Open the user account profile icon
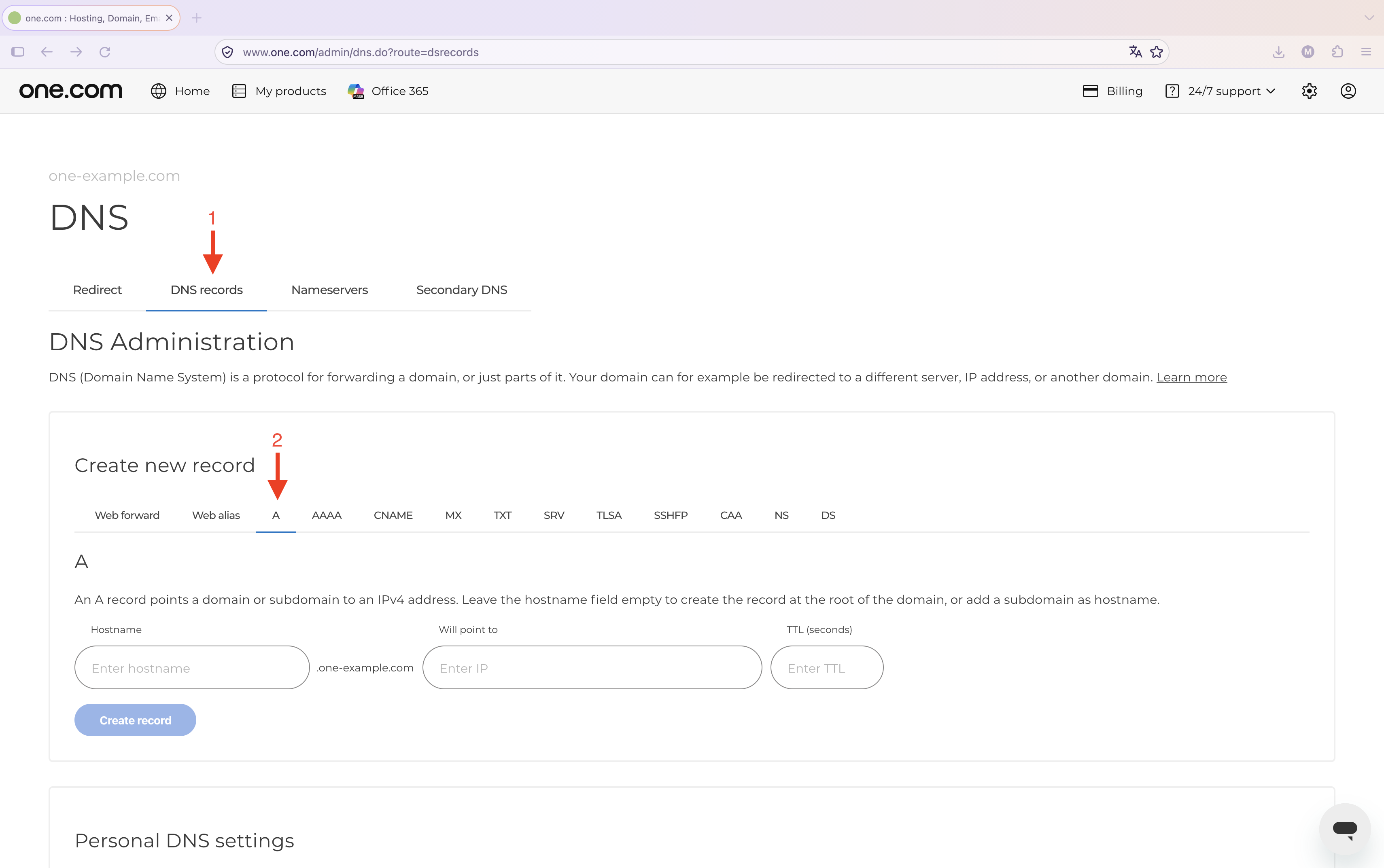The image size is (1384, 868). tap(1348, 91)
